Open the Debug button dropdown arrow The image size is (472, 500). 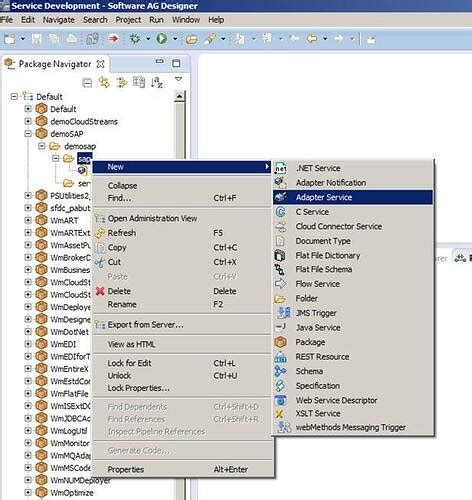pyautogui.click(x=148, y=39)
